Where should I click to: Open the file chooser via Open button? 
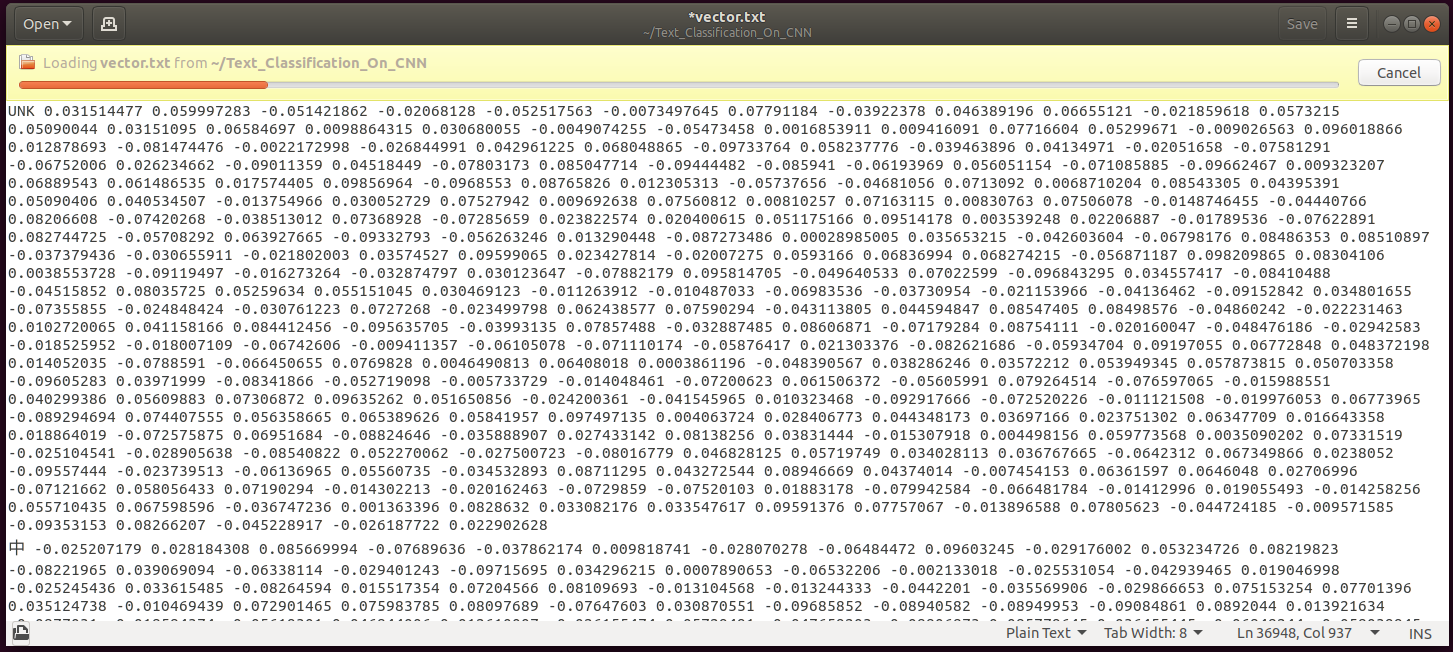[x=47, y=24]
